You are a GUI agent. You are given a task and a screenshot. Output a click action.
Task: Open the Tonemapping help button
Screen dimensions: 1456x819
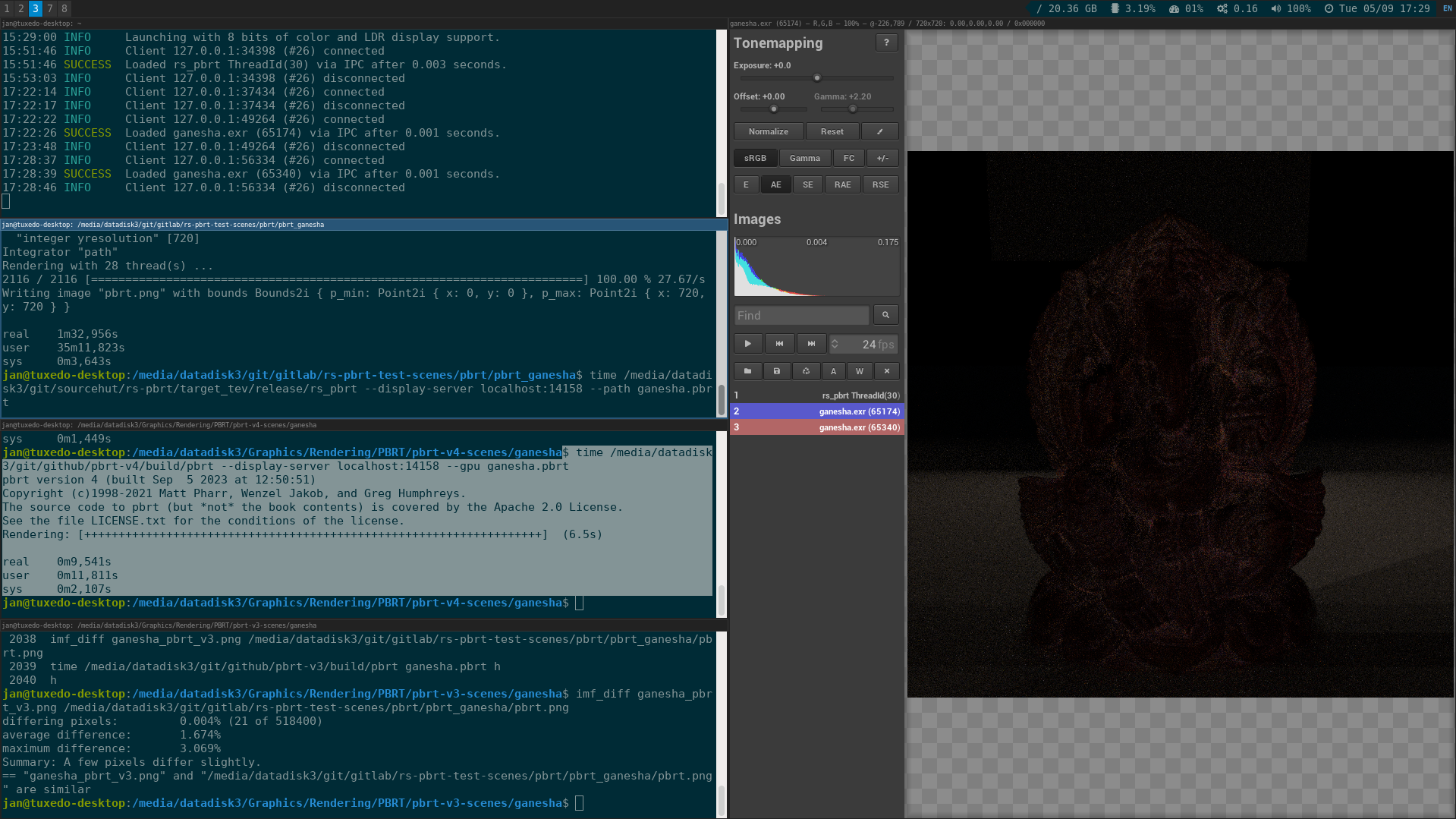[x=885, y=43]
